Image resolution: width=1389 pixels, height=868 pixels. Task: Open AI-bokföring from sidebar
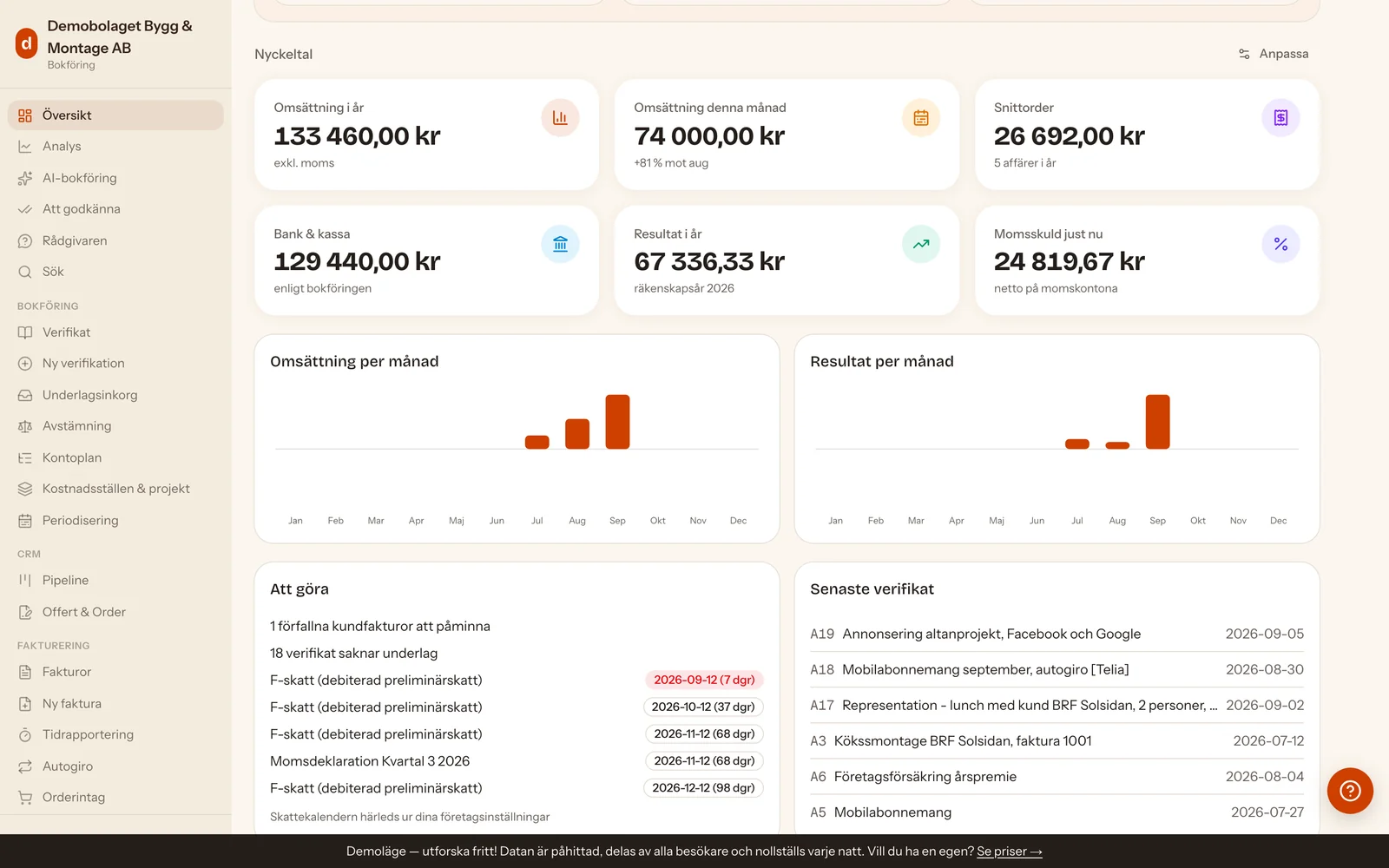115,178
